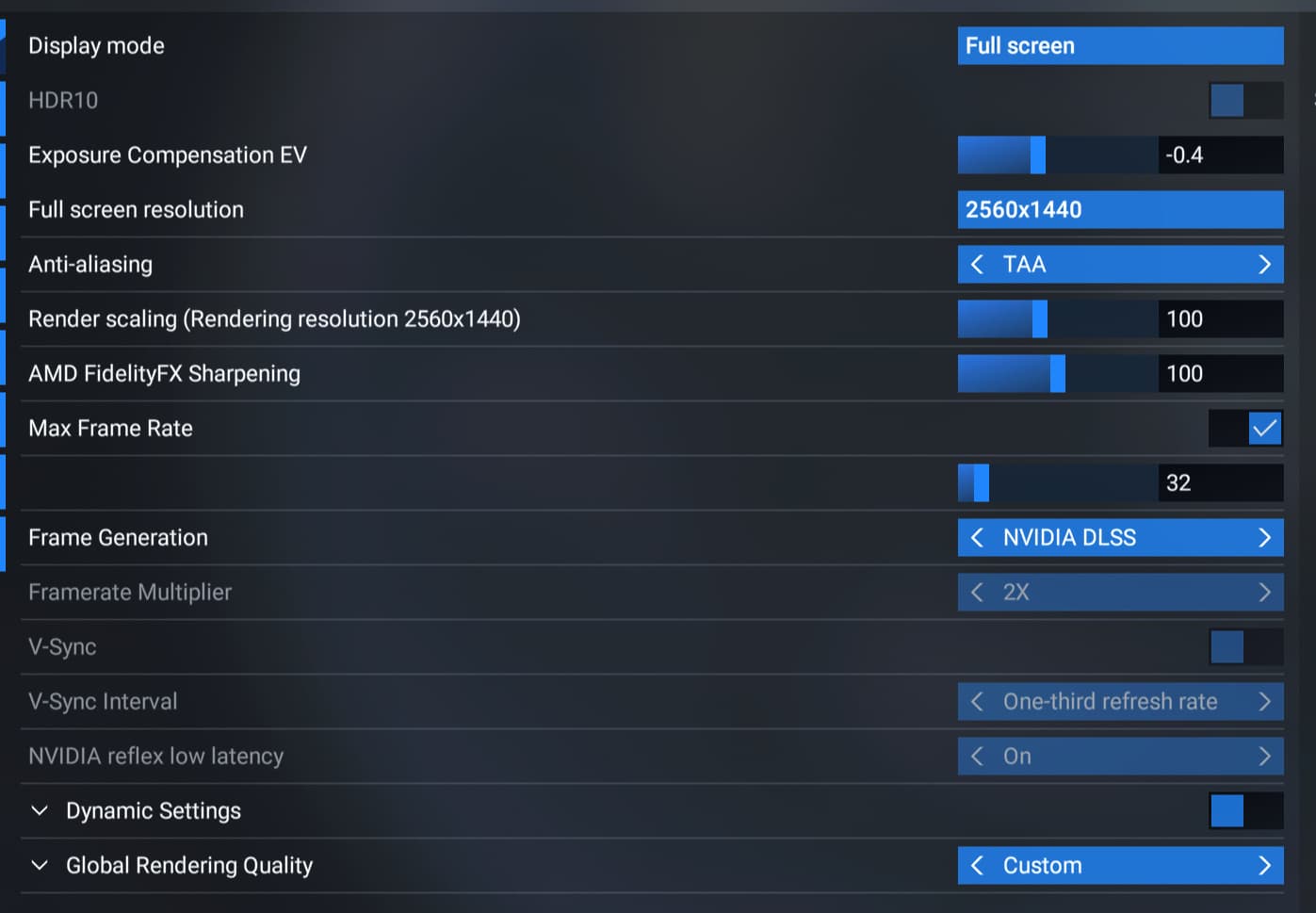Click the Render scaling label text

(x=274, y=318)
